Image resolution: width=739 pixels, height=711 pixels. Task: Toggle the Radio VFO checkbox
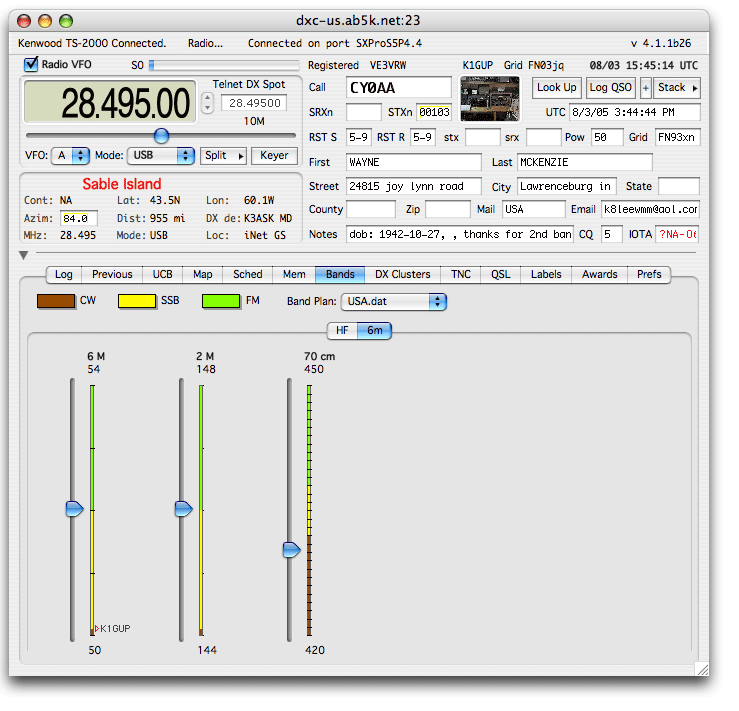click(32, 64)
